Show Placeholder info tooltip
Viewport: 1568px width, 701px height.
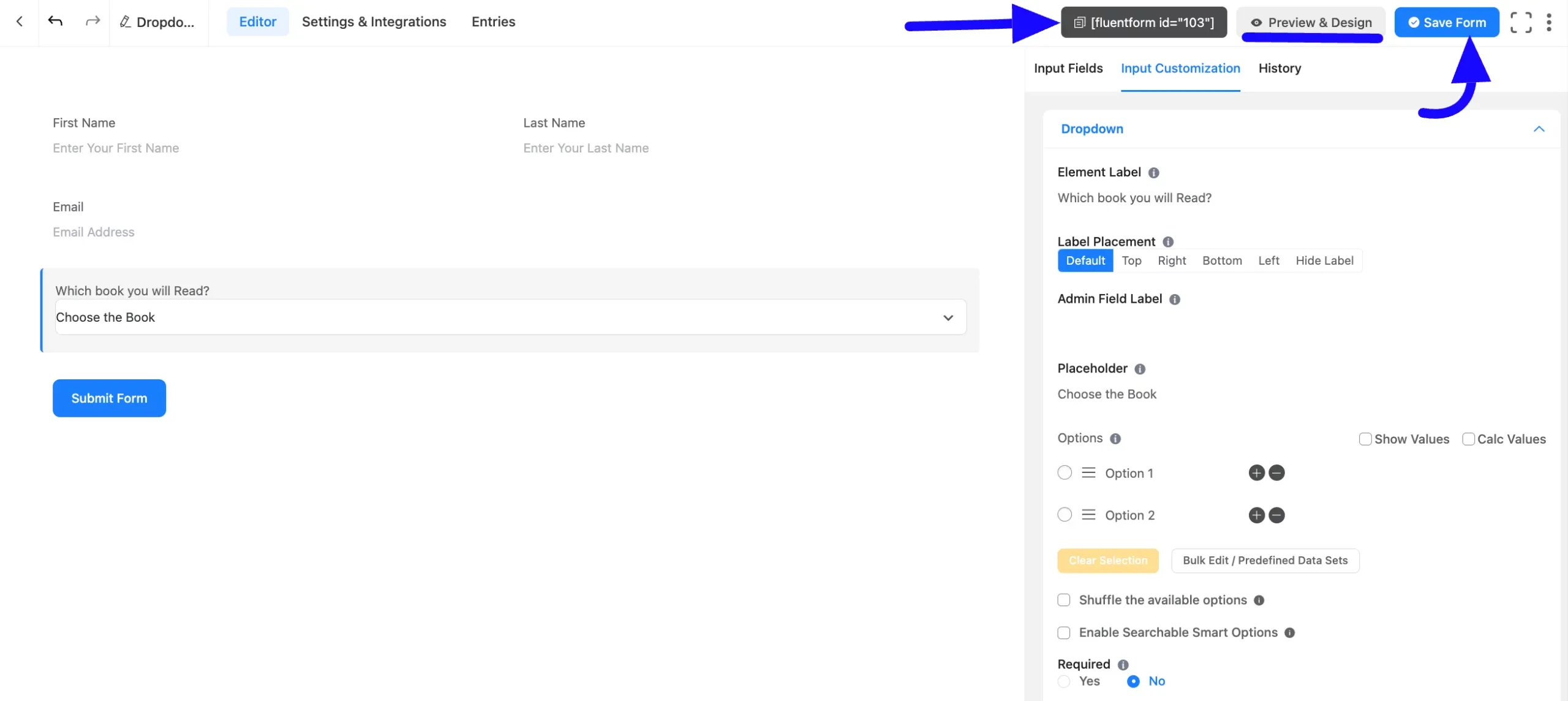(x=1140, y=369)
